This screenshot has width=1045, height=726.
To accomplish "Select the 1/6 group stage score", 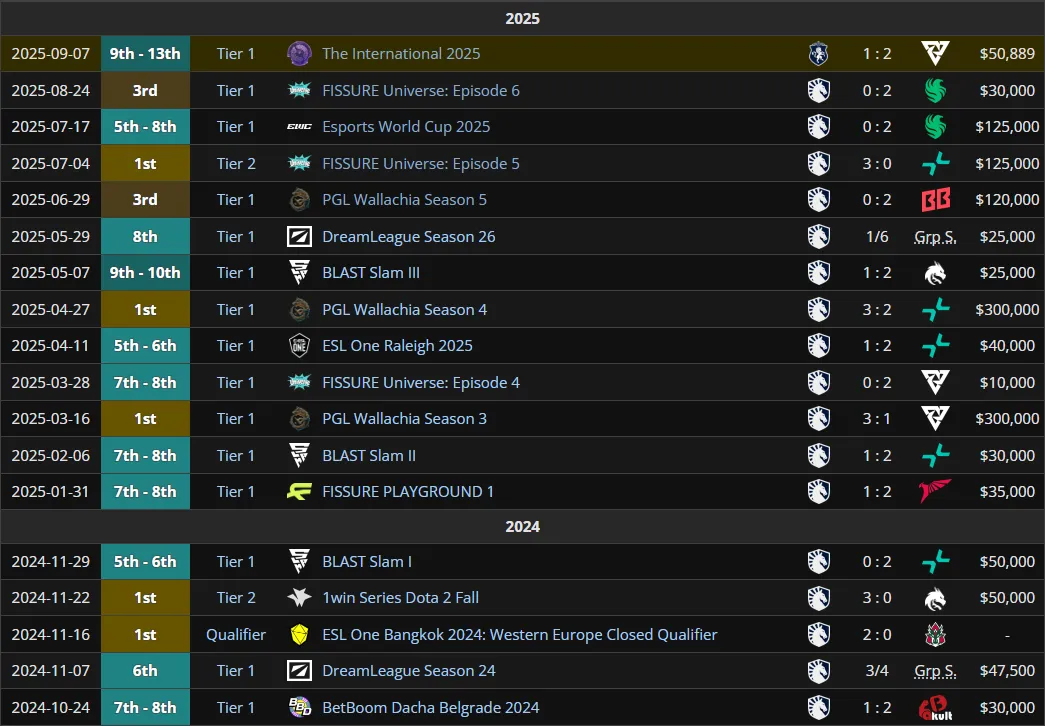I will (877, 237).
